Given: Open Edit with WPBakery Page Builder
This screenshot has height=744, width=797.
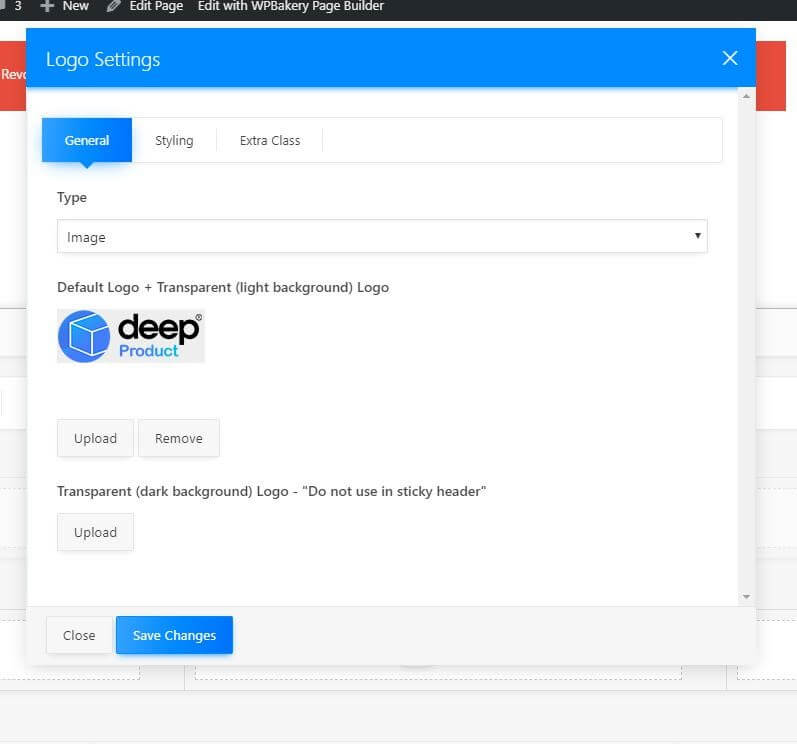Looking at the screenshot, I should tap(291, 6).
